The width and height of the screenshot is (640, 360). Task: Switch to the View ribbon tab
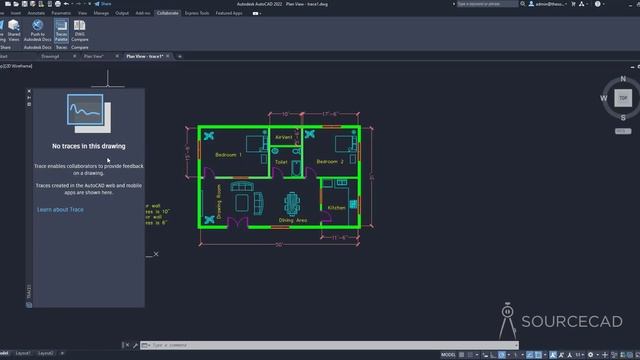tap(82, 13)
